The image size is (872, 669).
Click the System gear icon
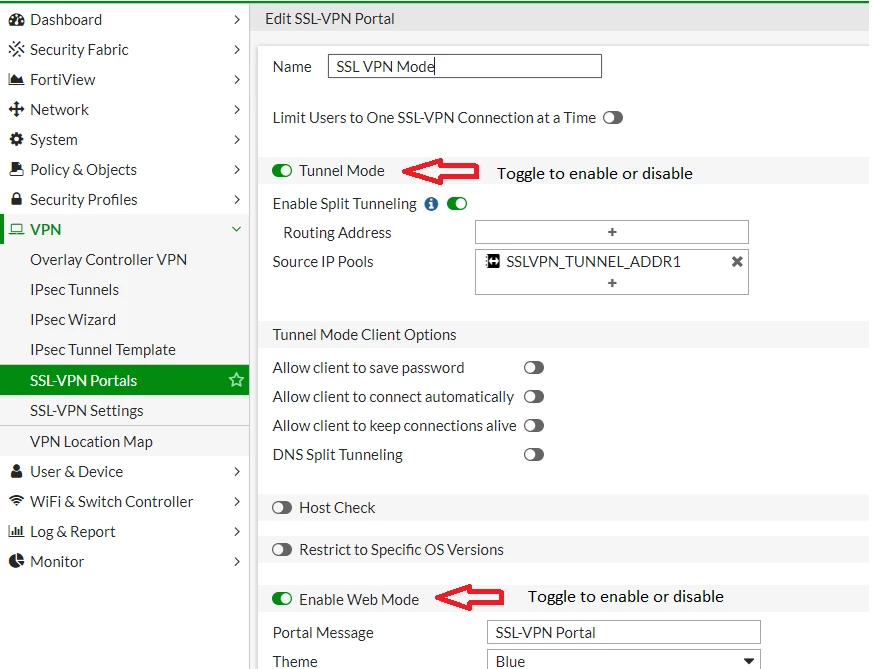[17, 139]
